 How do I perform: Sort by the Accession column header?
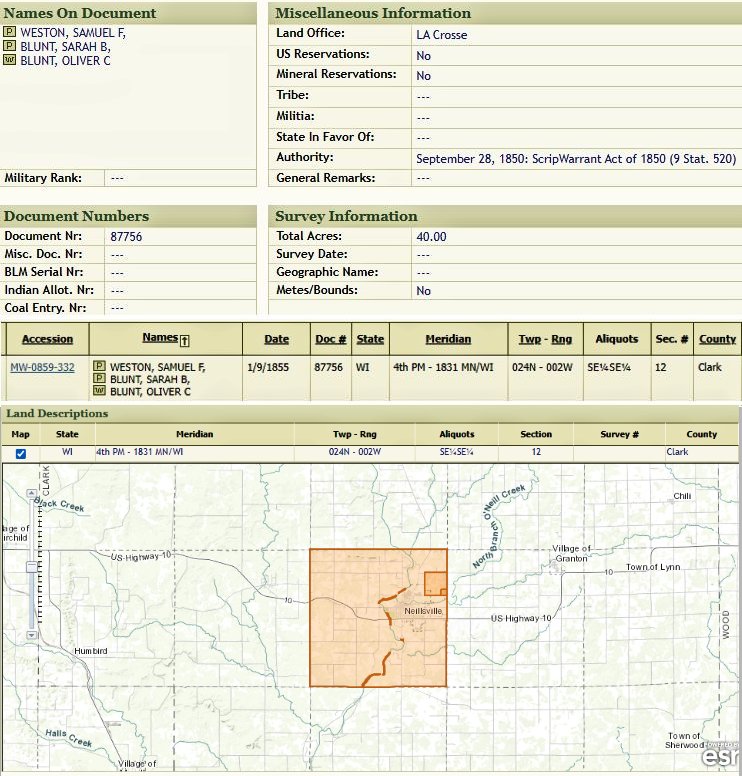point(47,339)
